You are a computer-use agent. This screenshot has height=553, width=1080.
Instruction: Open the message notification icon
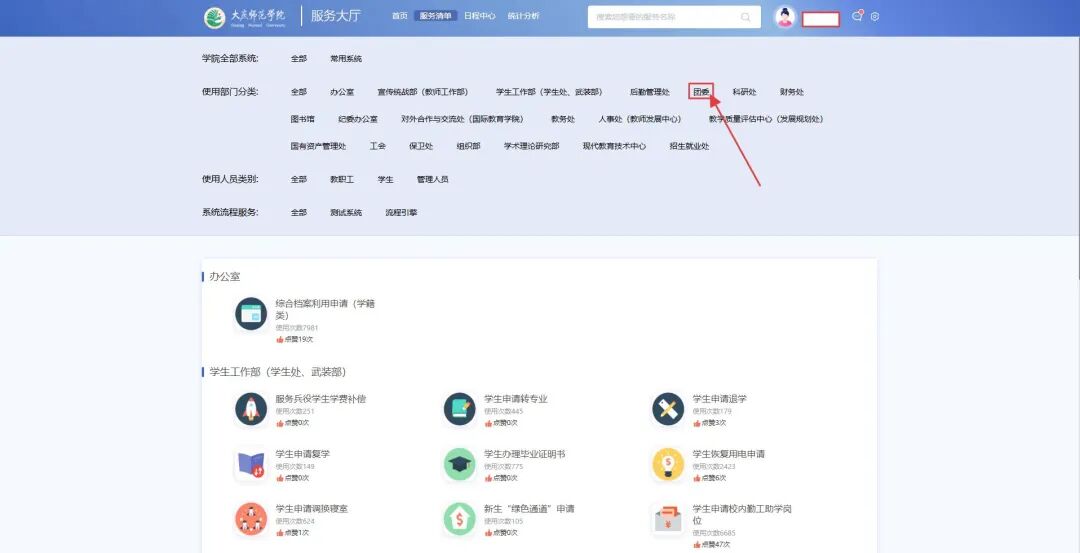(857, 16)
